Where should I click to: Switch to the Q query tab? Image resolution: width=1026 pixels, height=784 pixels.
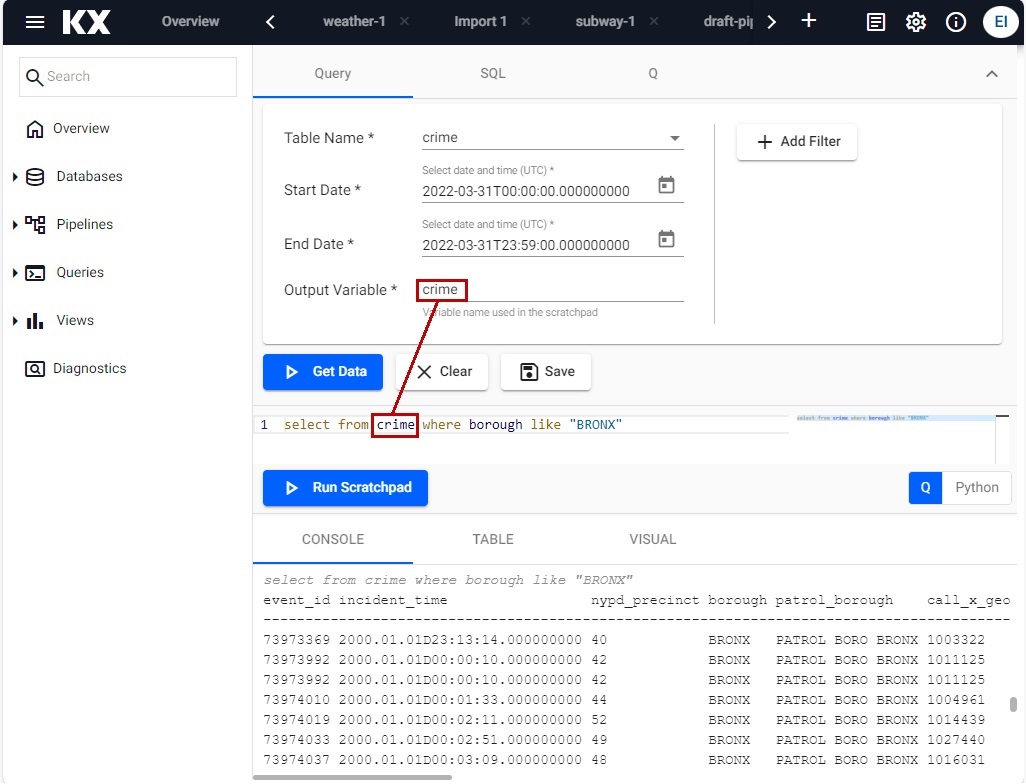[652, 74]
